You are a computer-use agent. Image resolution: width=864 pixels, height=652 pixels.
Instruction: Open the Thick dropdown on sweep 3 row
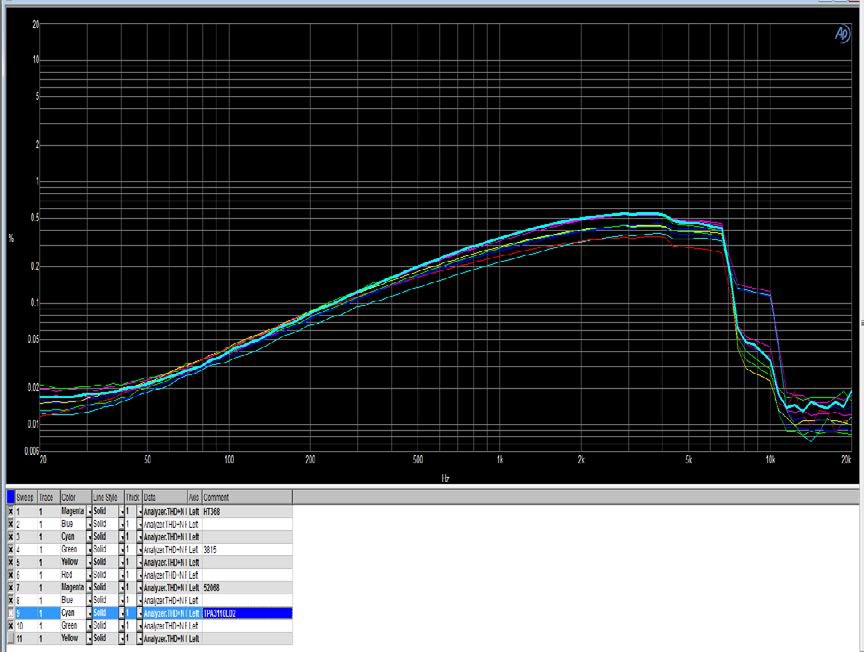tap(137, 536)
